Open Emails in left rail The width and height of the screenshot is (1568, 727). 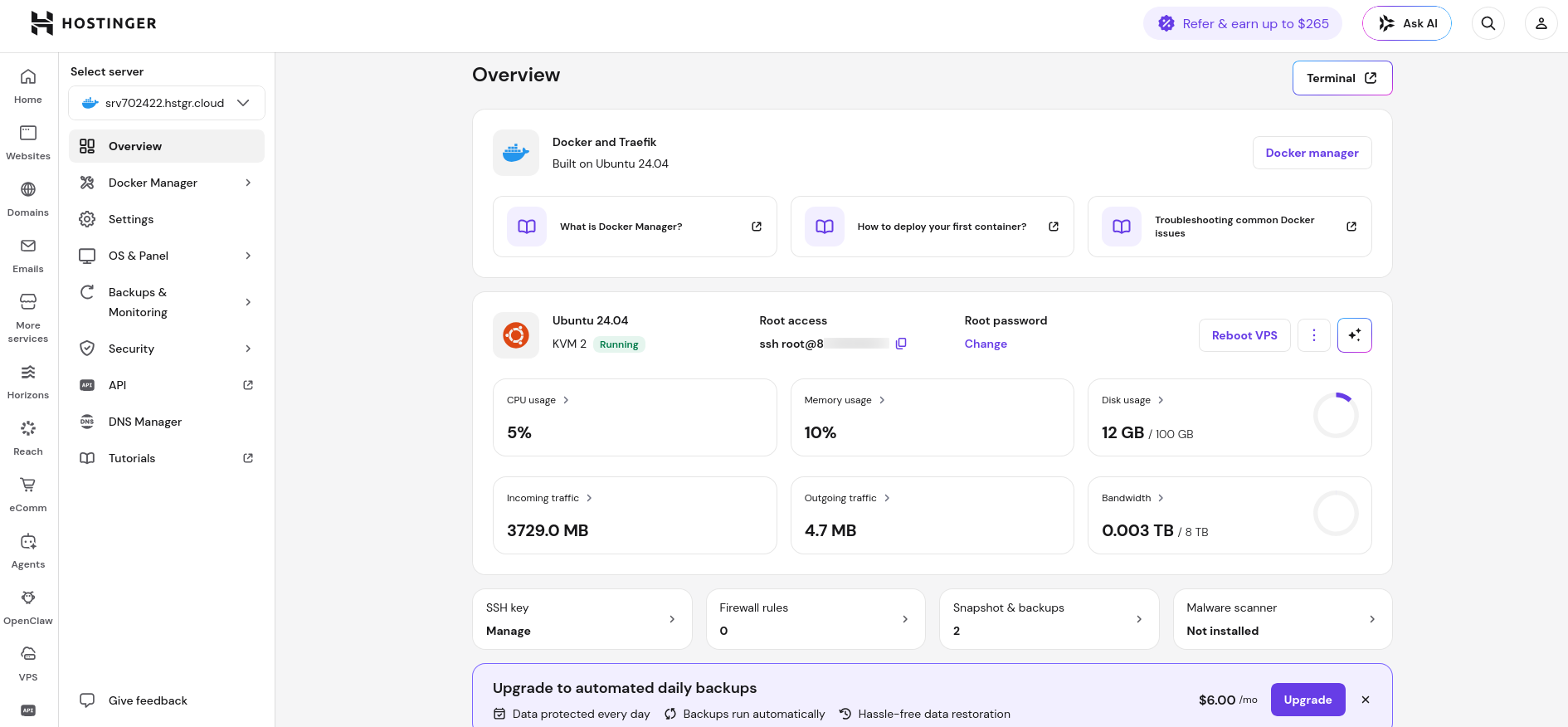[x=28, y=256]
